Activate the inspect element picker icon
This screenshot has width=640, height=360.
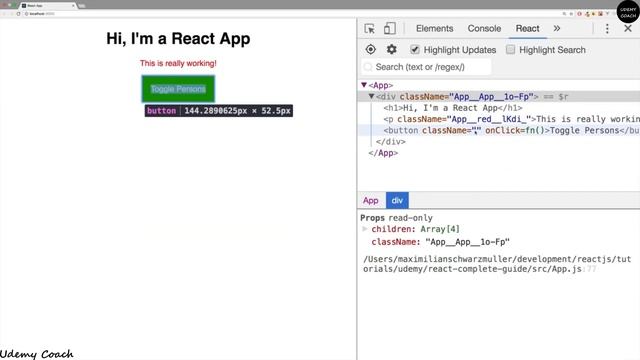370,29
